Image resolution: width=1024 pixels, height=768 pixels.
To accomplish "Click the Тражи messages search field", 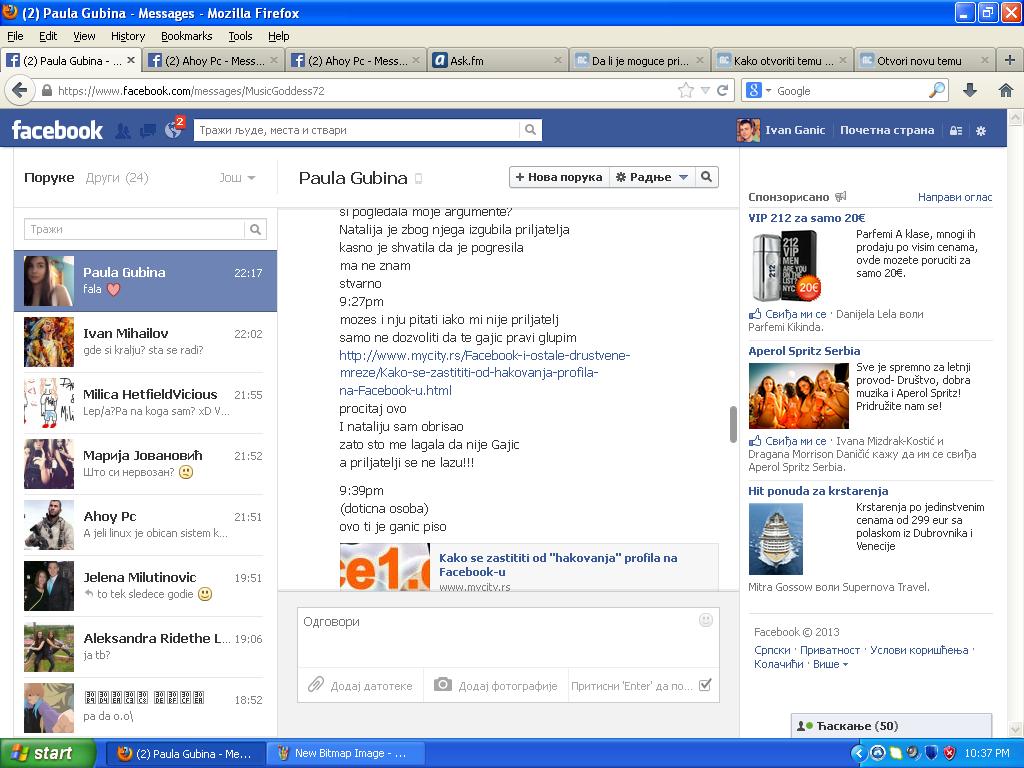I will coord(135,229).
